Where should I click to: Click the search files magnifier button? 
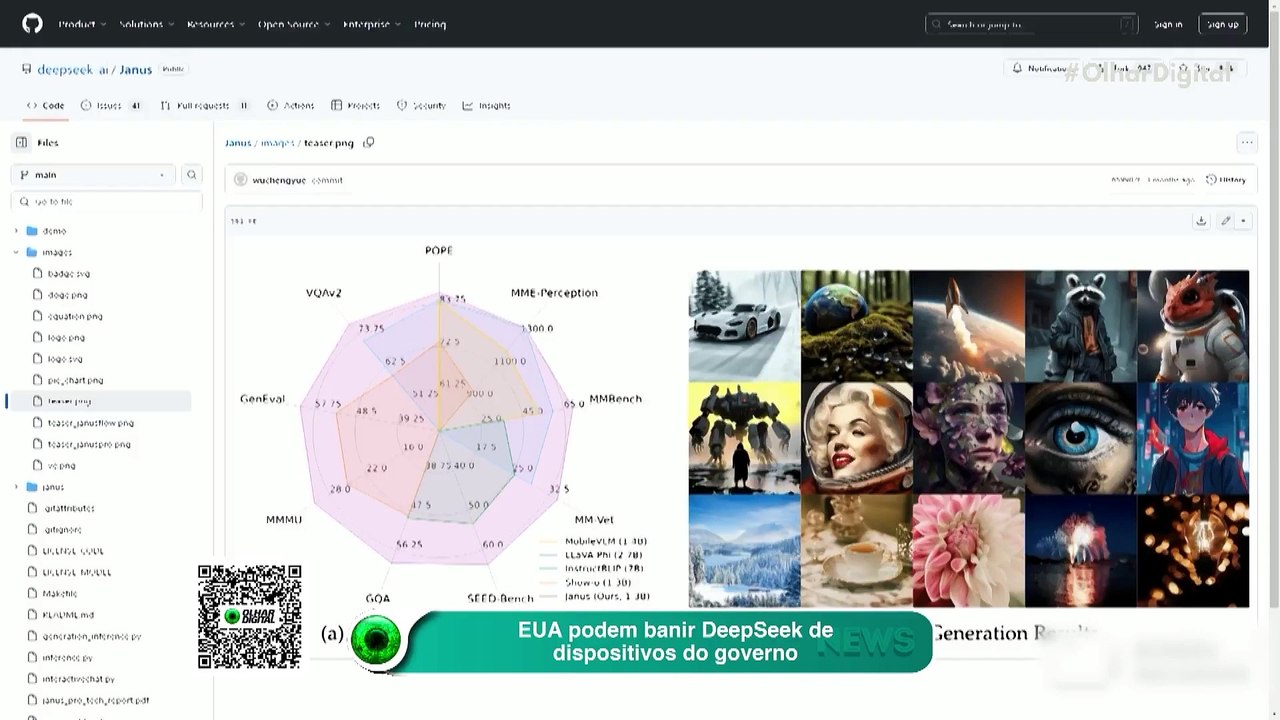coord(192,174)
